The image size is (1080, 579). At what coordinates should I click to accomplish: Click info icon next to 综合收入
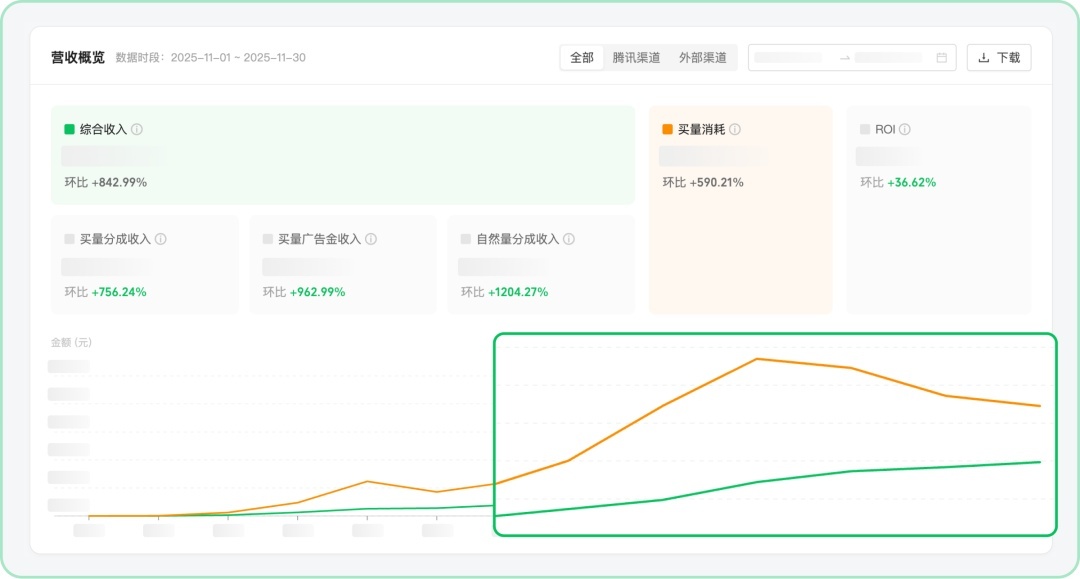[x=137, y=130]
